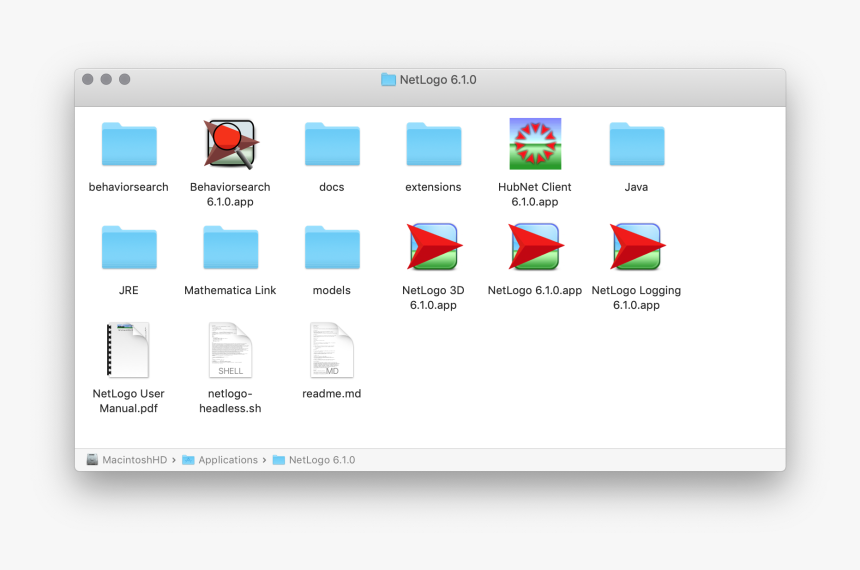
Task: Close the NetLogo 6.1.0 Finder window
Action: point(88,79)
